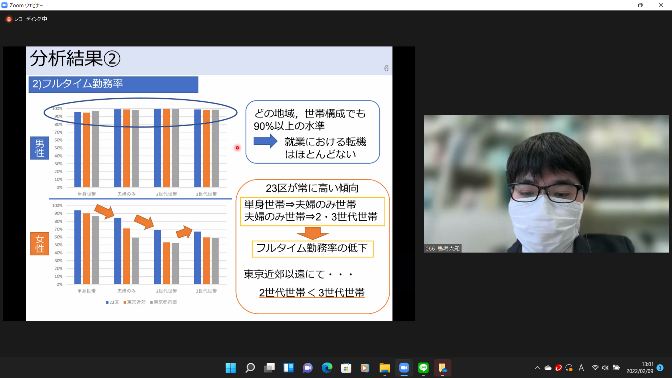Launch the Teams Chat taskbar icon
The image size is (672, 378).
(307, 368)
